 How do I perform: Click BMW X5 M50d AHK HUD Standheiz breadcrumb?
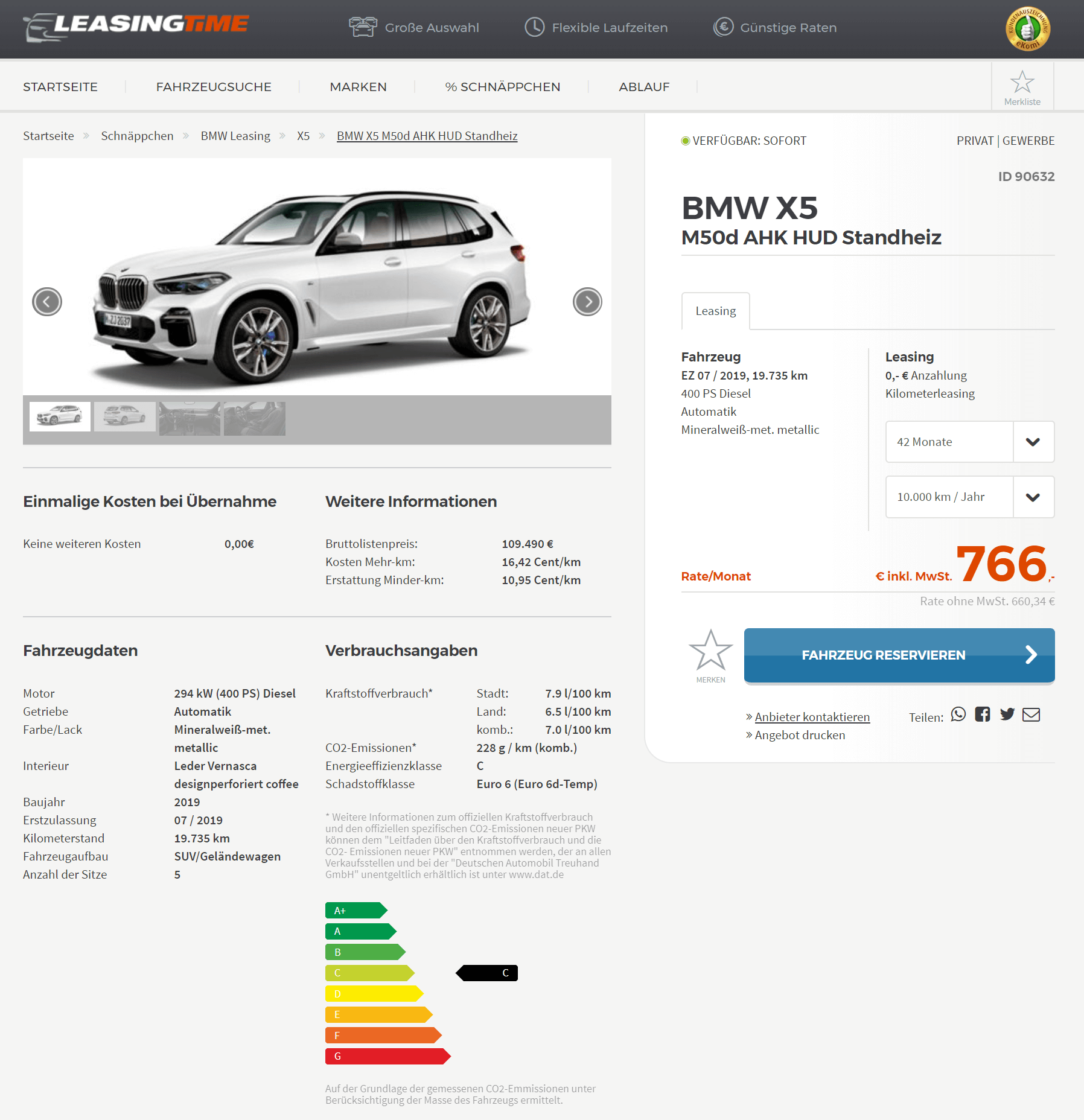click(427, 136)
